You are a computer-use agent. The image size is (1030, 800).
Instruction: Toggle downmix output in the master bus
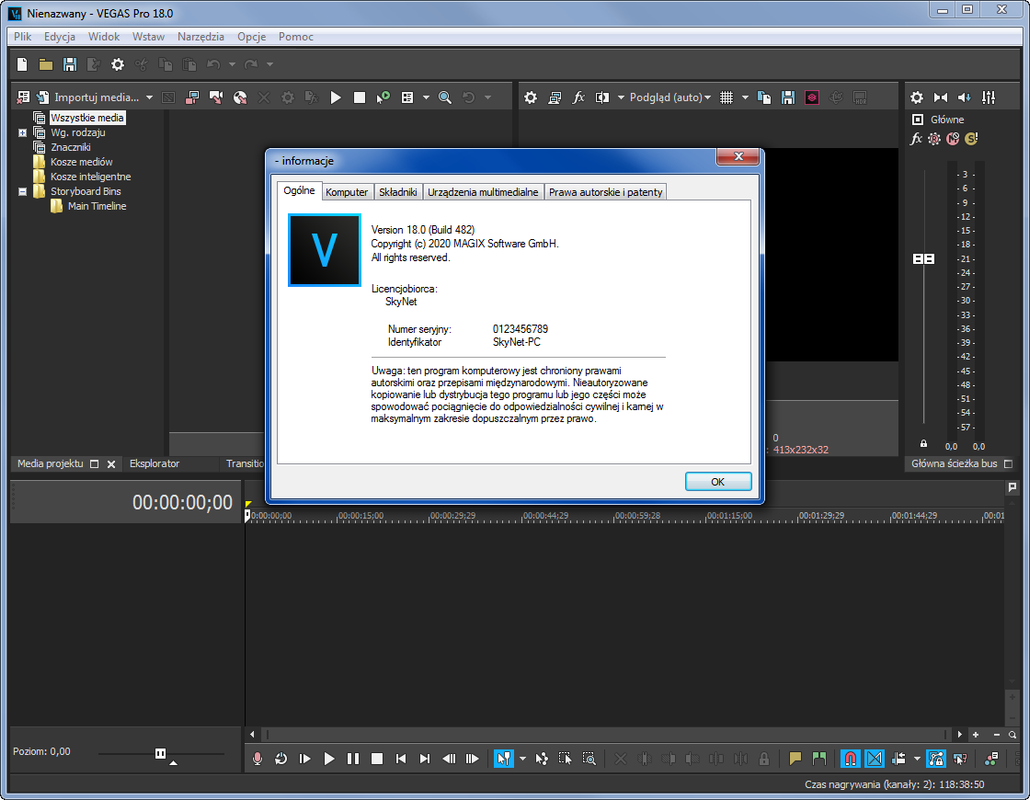click(941, 97)
